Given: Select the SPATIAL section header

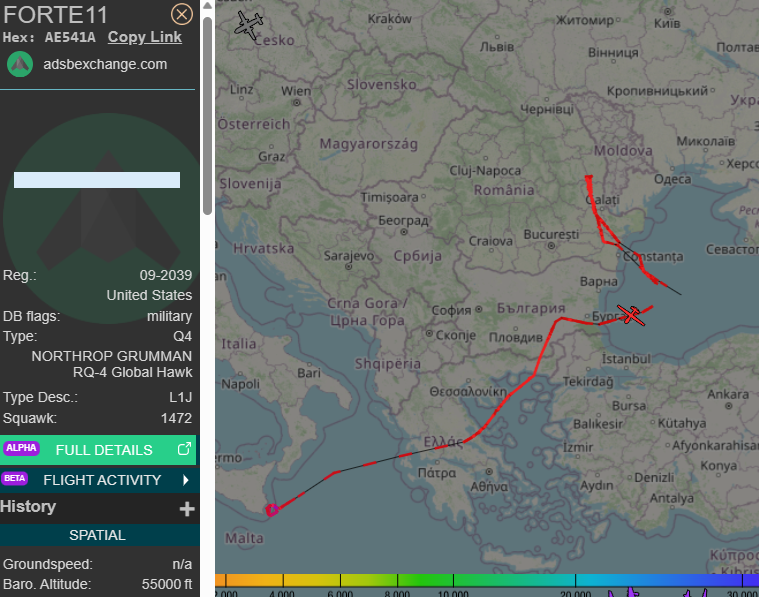Looking at the screenshot, I should [x=98, y=535].
